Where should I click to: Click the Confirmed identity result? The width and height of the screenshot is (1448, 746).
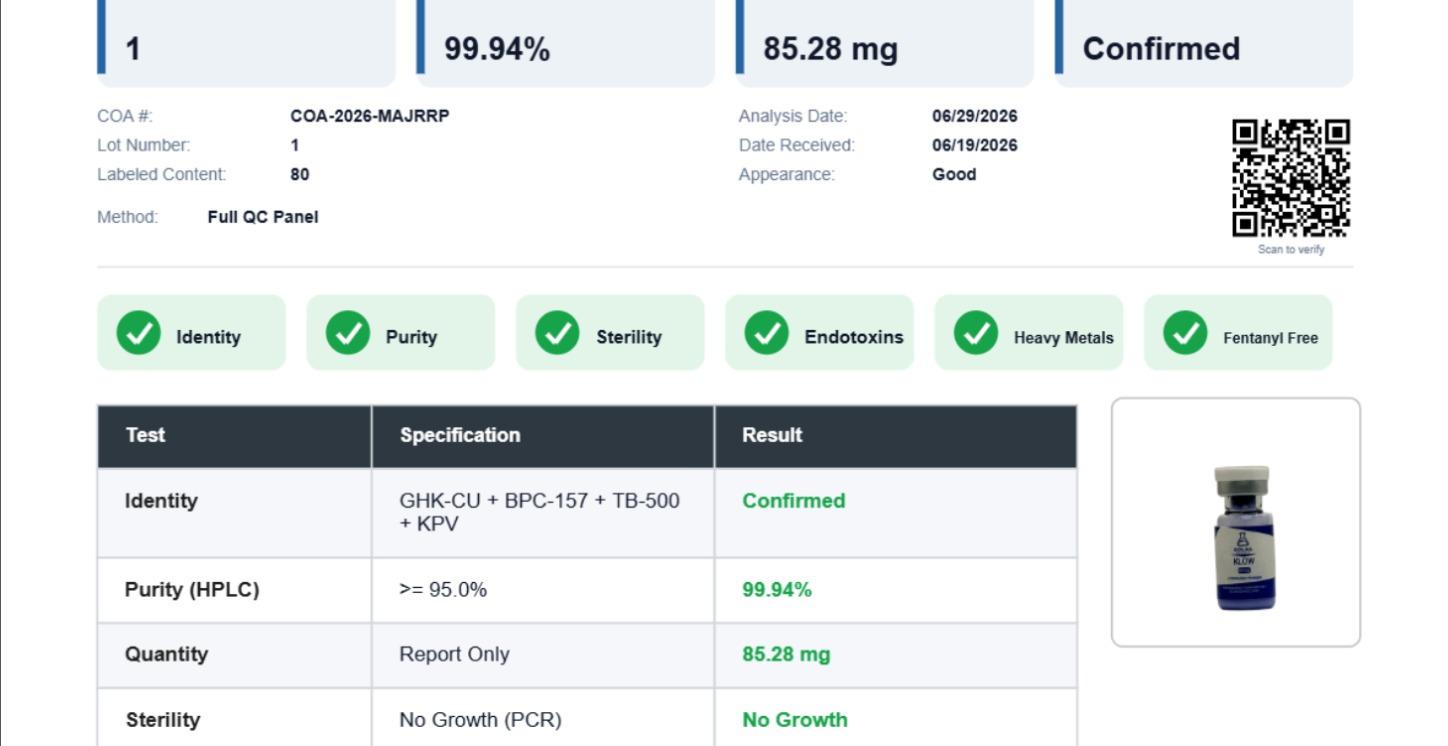tap(794, 501)
